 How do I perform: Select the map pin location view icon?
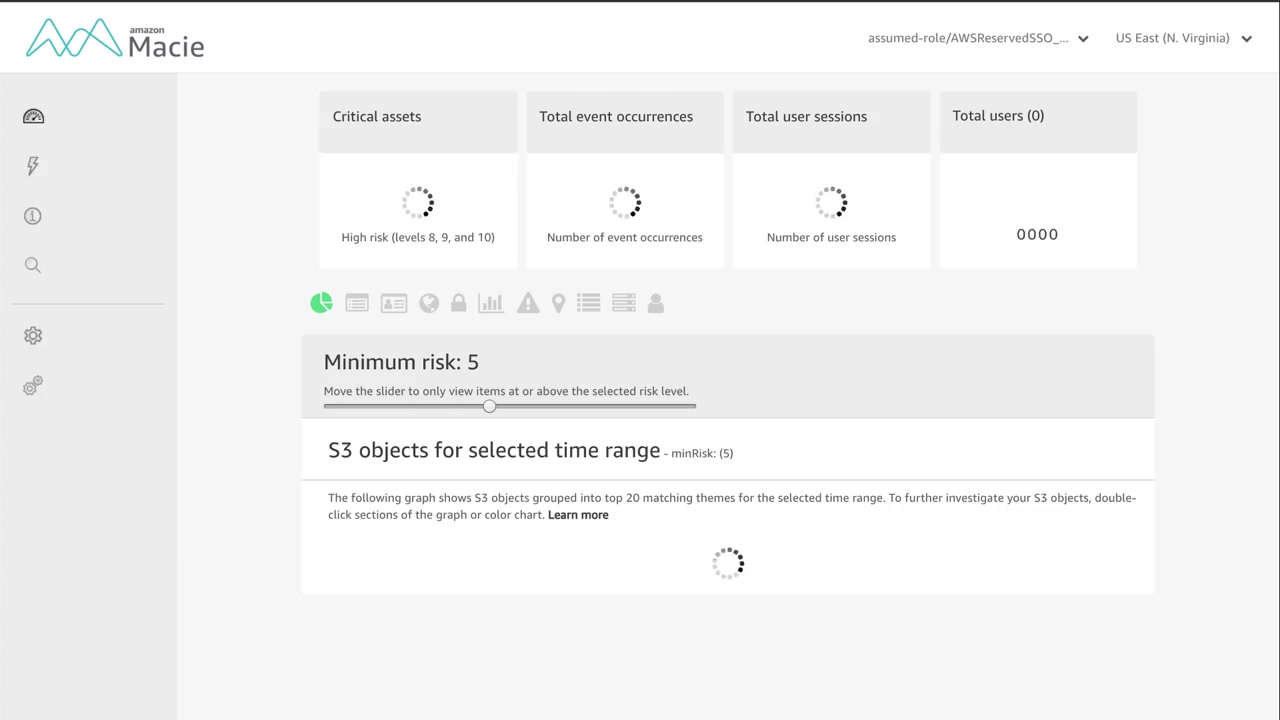(559, 303)
